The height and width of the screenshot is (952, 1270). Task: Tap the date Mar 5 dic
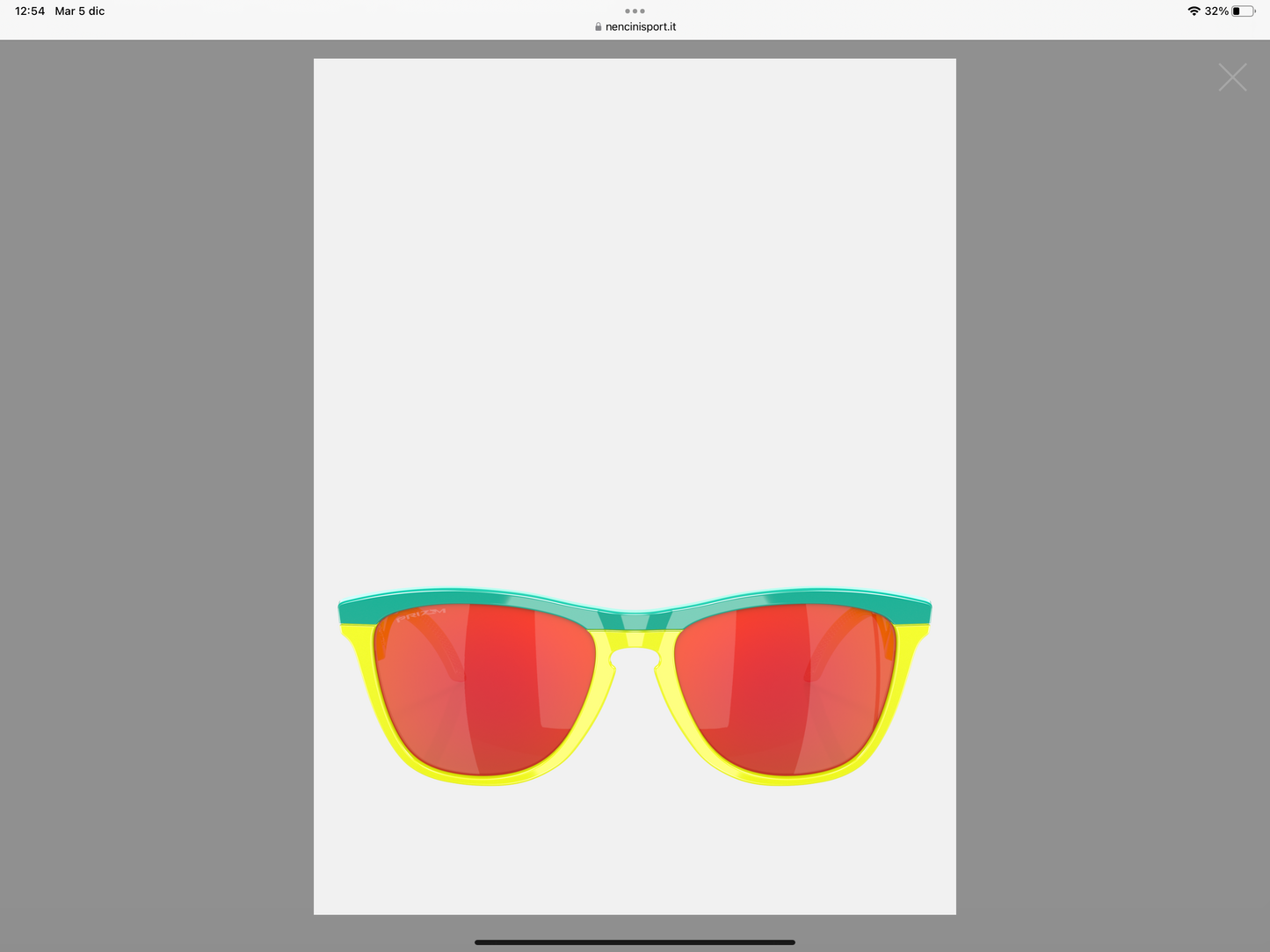point(79,11)
